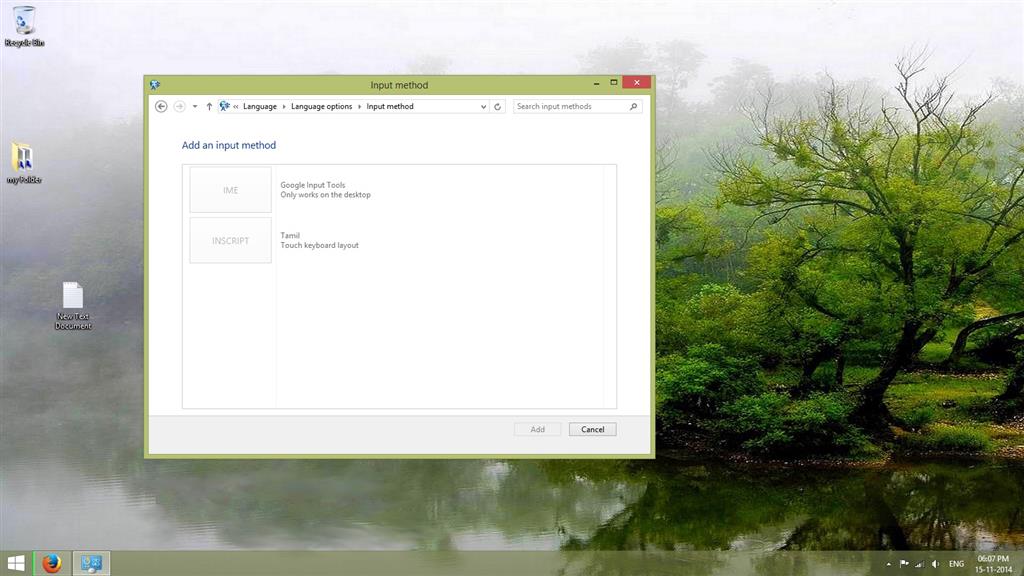
Task: Launch Firefox from the taskbar
Action: click(51, 563)
